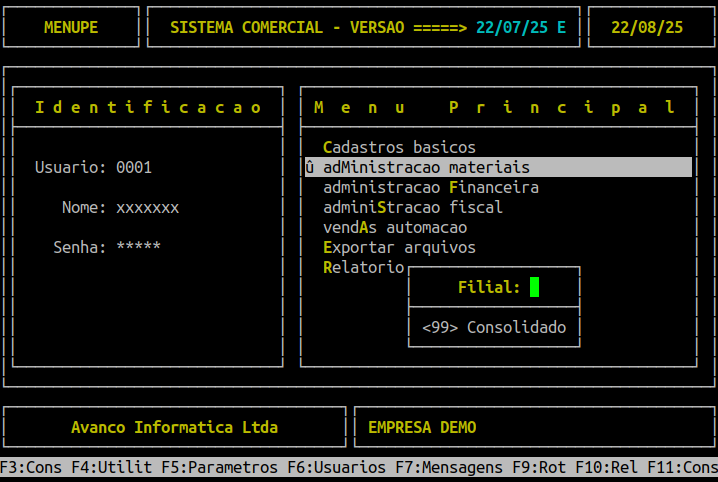Click the Senha password field
The image size is (718, 482).
pos(138,247)
